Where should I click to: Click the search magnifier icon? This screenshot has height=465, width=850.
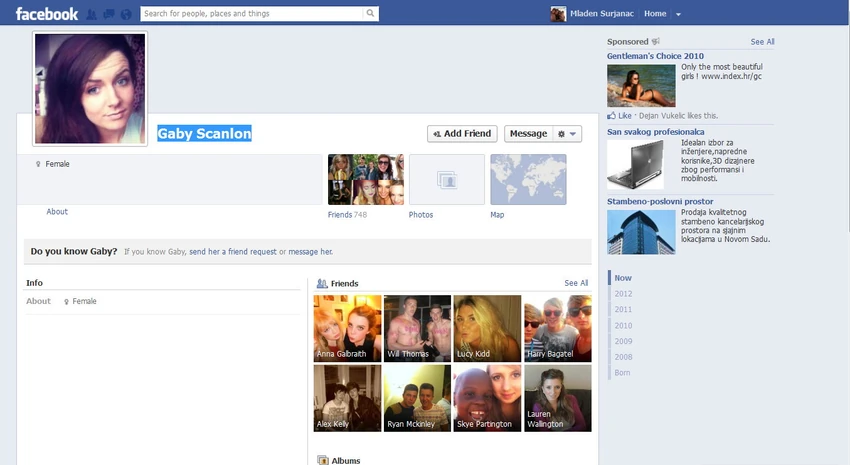tap(370, 14)
